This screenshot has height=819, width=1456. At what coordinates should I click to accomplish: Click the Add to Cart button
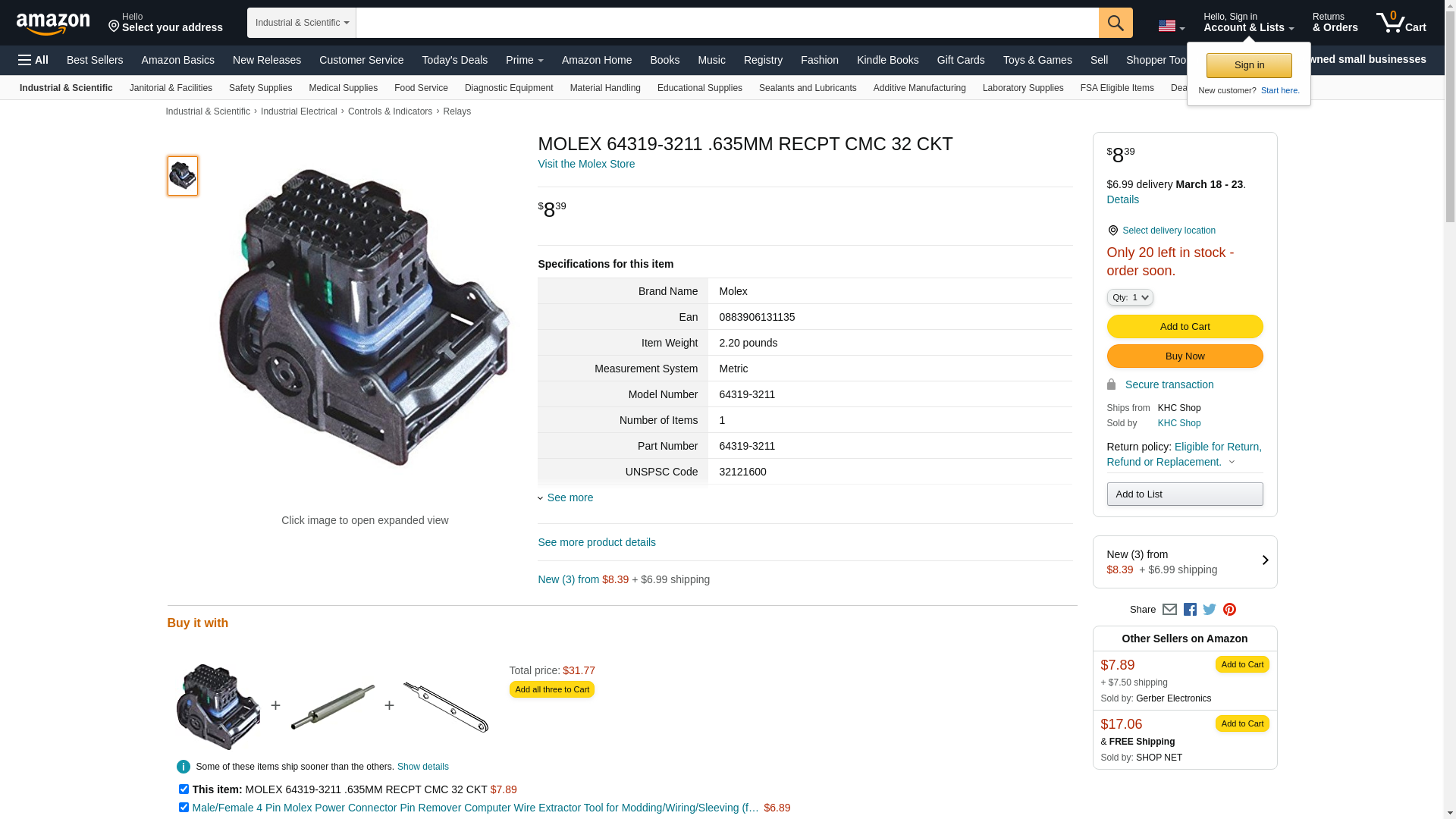click(1185, 327)
